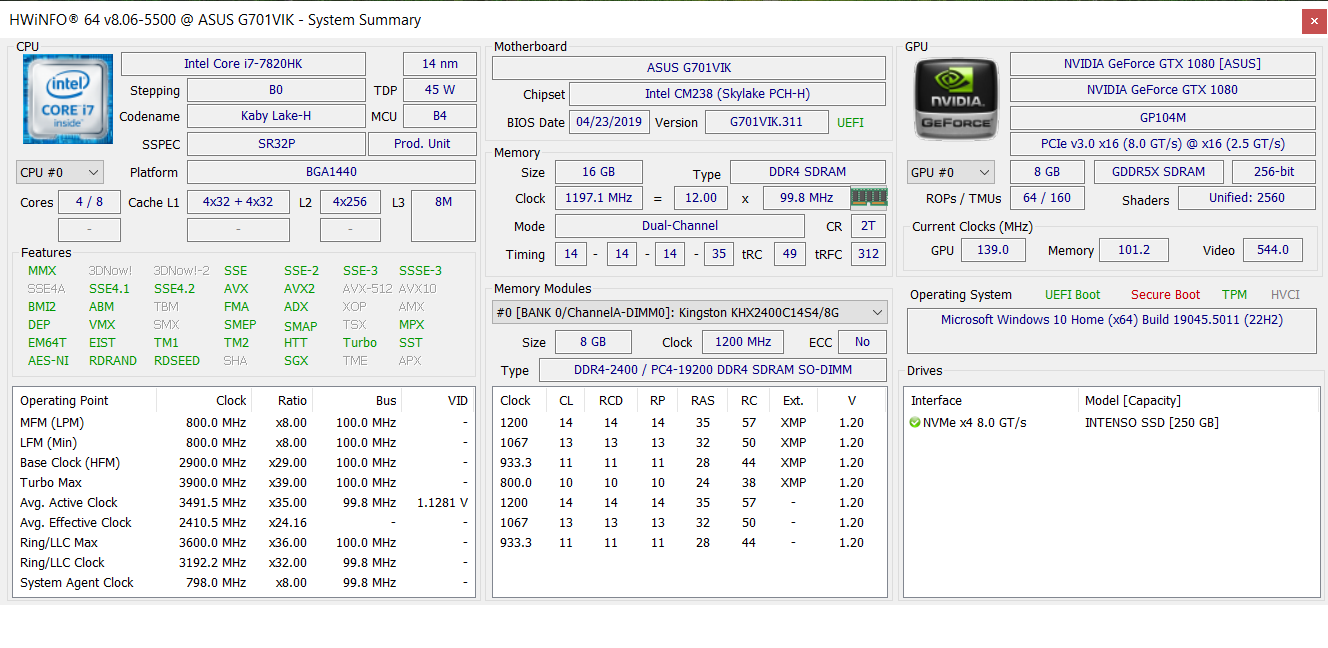Viewport: 1328px width, 648px height.
Task: Click the ASUS G701VIK motherboard field
Action: tap(689, 68)
